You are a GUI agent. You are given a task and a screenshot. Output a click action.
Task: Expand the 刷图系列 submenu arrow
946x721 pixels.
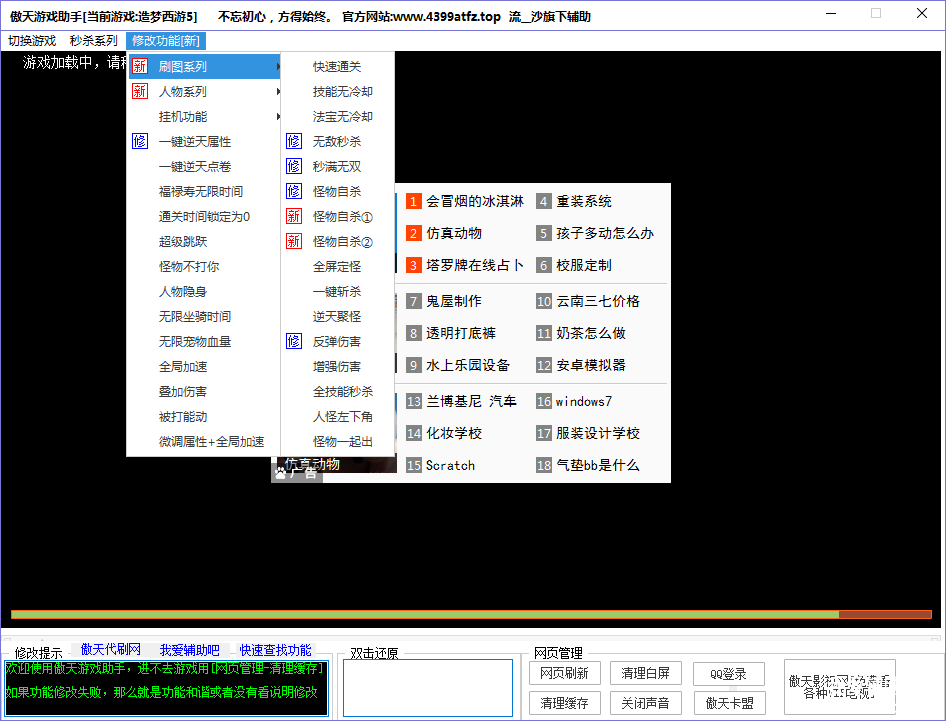277,67
